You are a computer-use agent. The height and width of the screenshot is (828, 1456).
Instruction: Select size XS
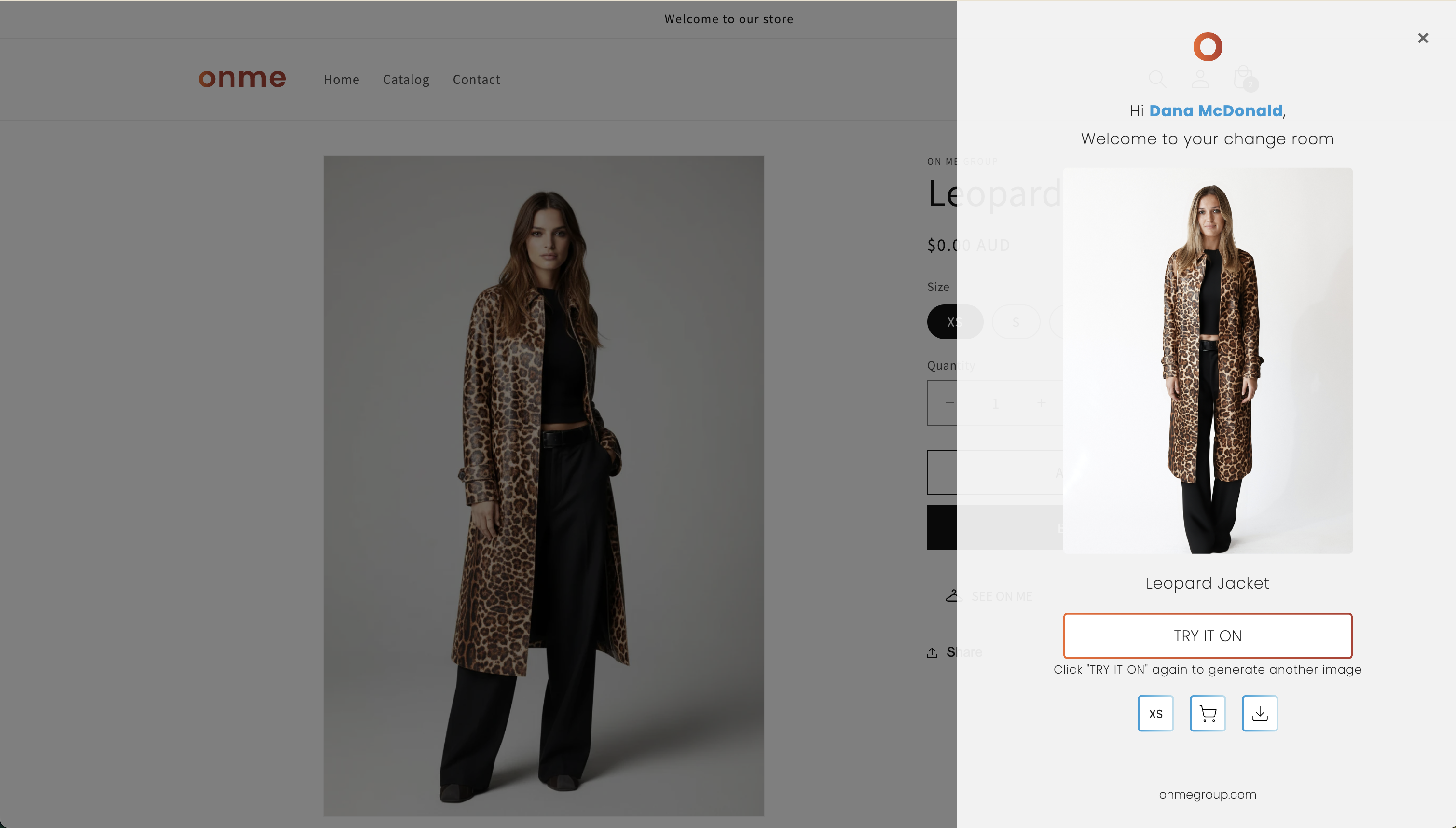tap(955, 321)
